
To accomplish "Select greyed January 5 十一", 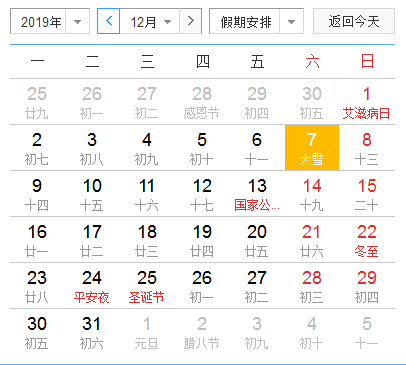I will coord(367,332).
